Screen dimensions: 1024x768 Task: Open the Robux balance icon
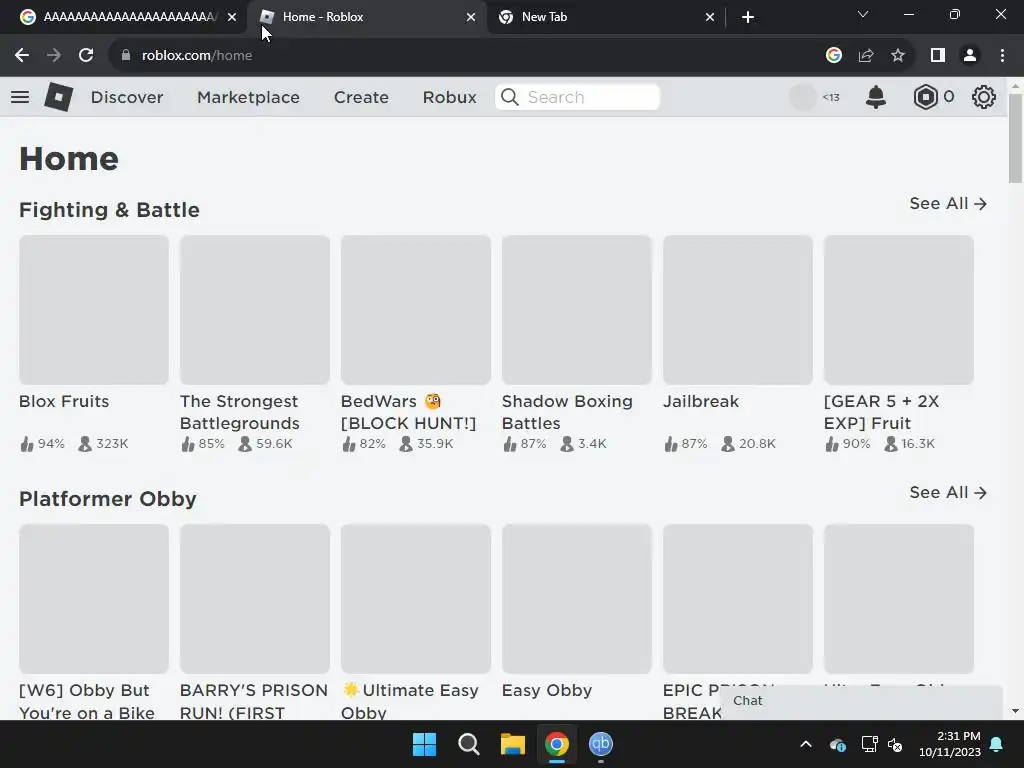[925, 97]
